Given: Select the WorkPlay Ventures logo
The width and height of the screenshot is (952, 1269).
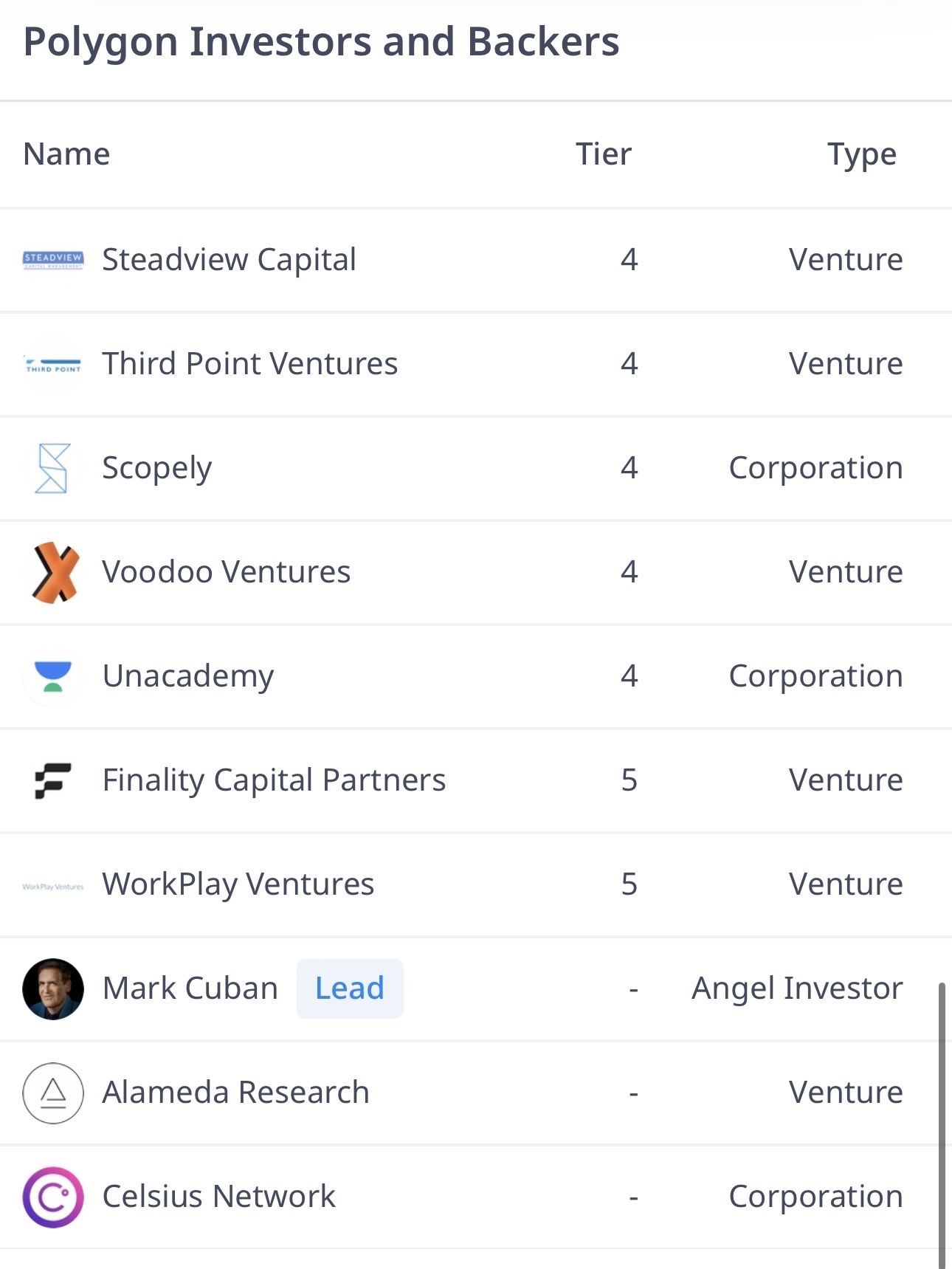Looking at the screenshot, I should coord(53,886).
